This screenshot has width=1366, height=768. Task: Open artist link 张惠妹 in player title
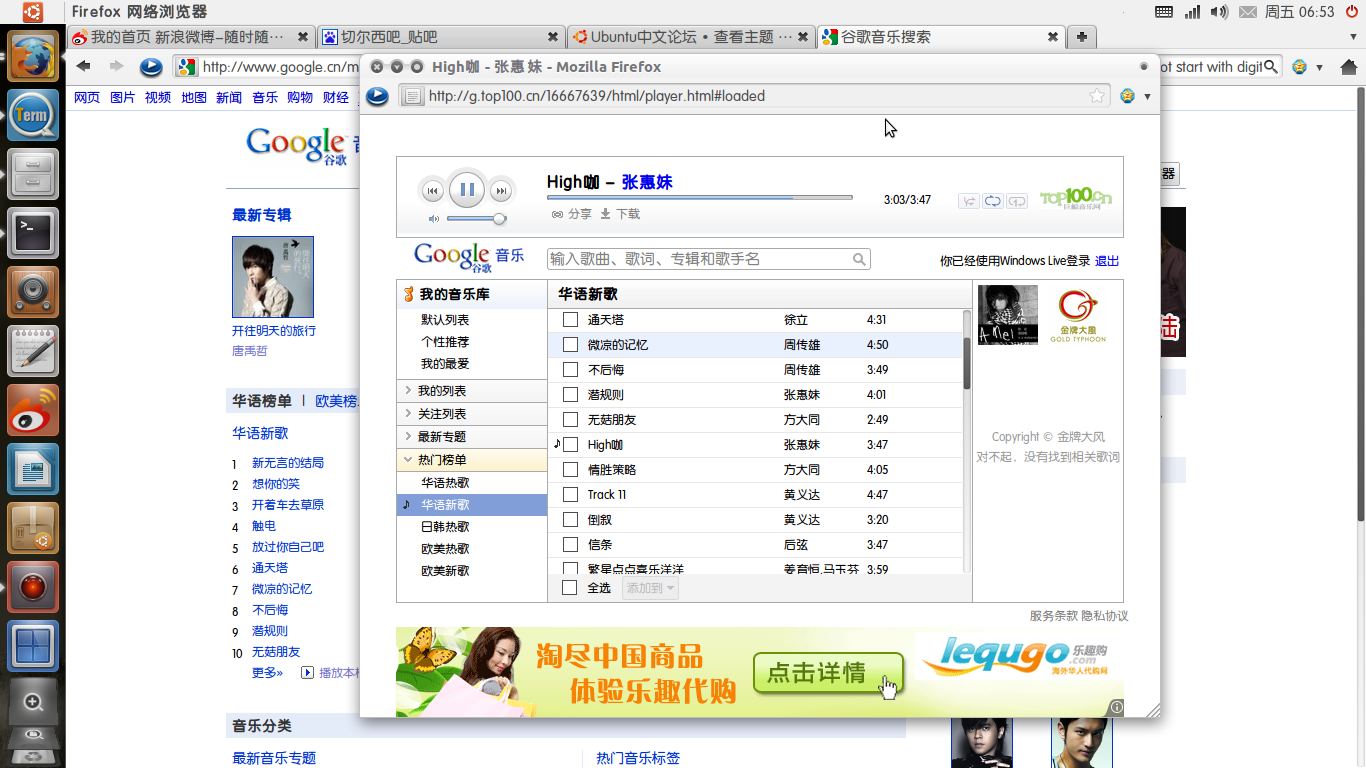[647, 182]
